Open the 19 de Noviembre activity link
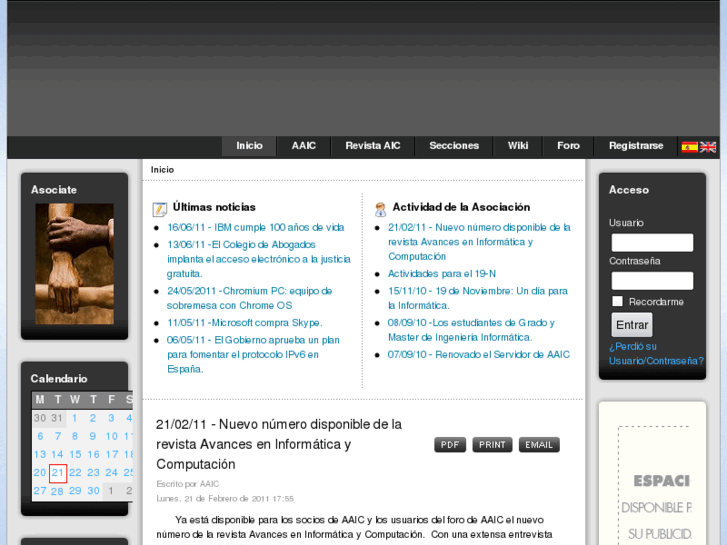The width and height of the screenshot is (727, 545). click(x=478, y=298)
